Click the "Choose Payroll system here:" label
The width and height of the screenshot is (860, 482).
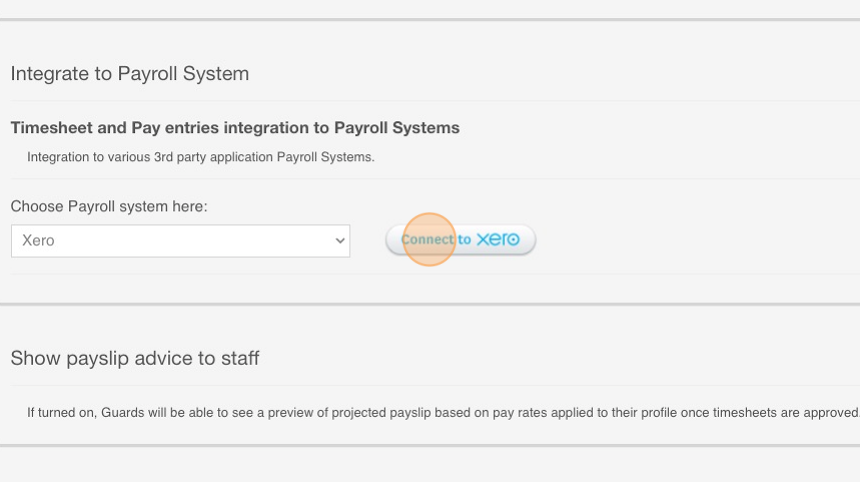109,207
